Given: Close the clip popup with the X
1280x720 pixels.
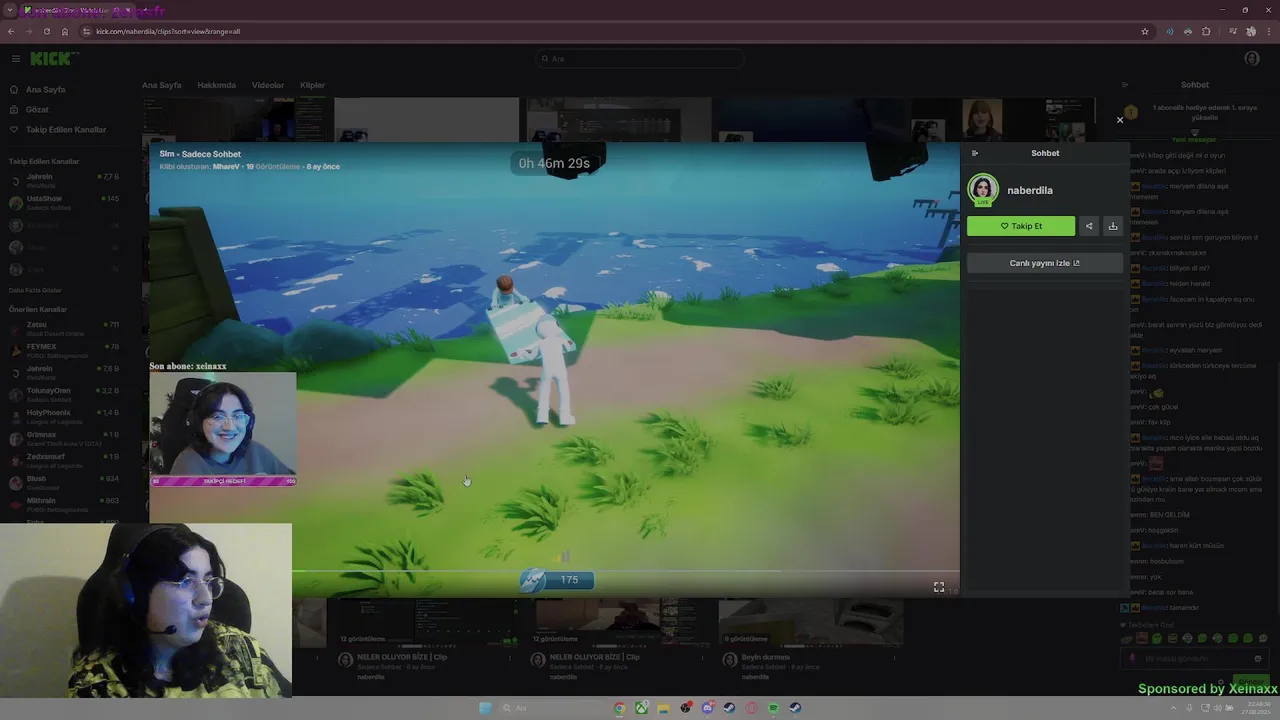Looking at the screenshot, I should click(x=1120, y=120).
